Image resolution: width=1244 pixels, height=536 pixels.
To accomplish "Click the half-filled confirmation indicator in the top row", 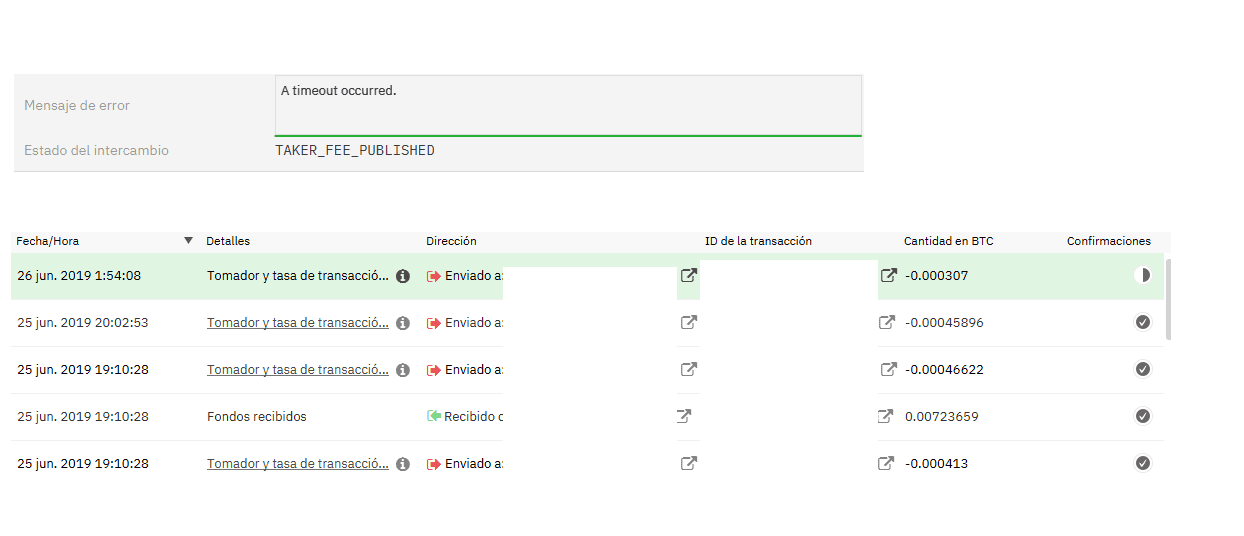I will [x=1143, y=275].
